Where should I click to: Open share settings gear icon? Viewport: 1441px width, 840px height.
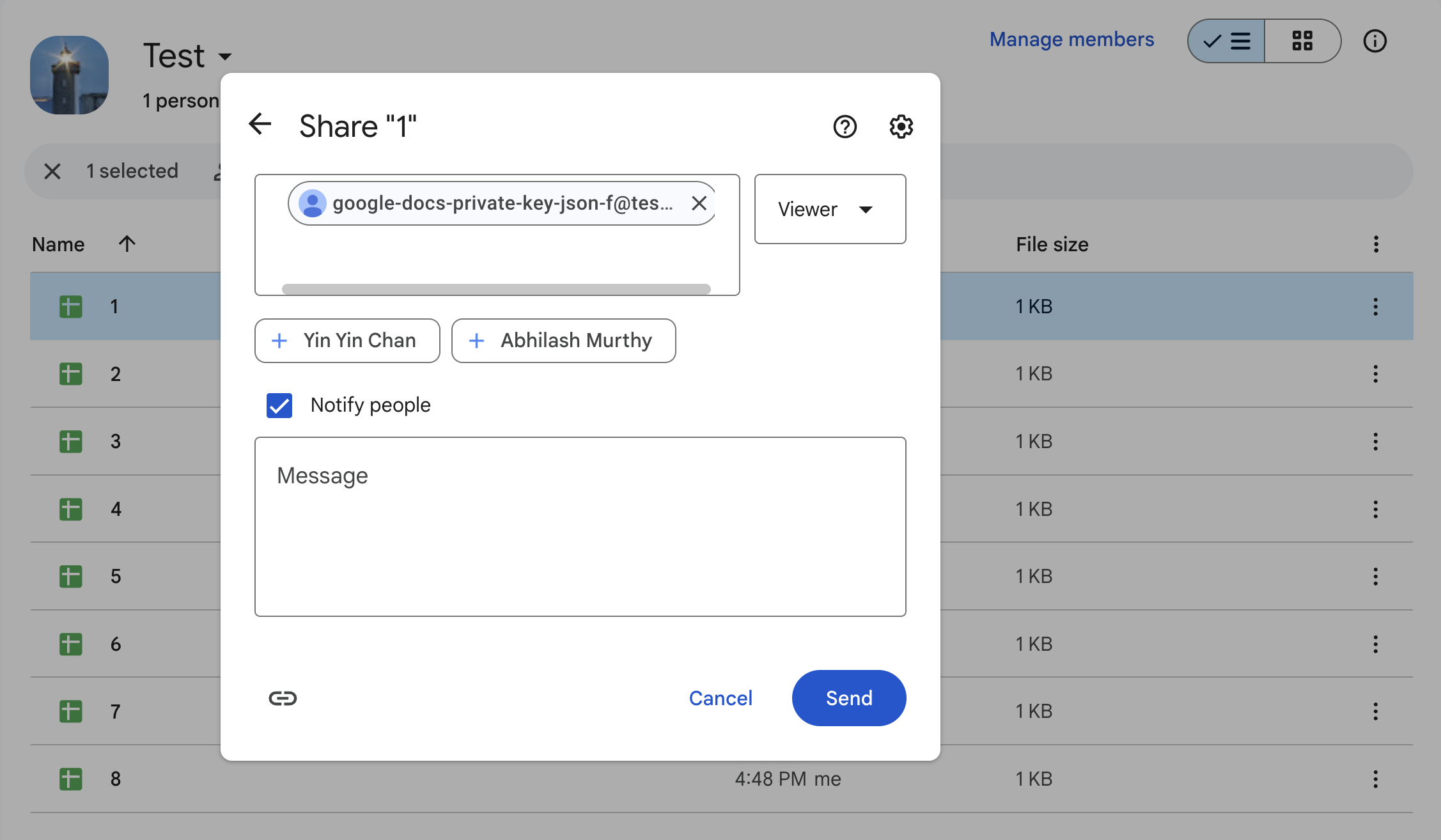901,127
